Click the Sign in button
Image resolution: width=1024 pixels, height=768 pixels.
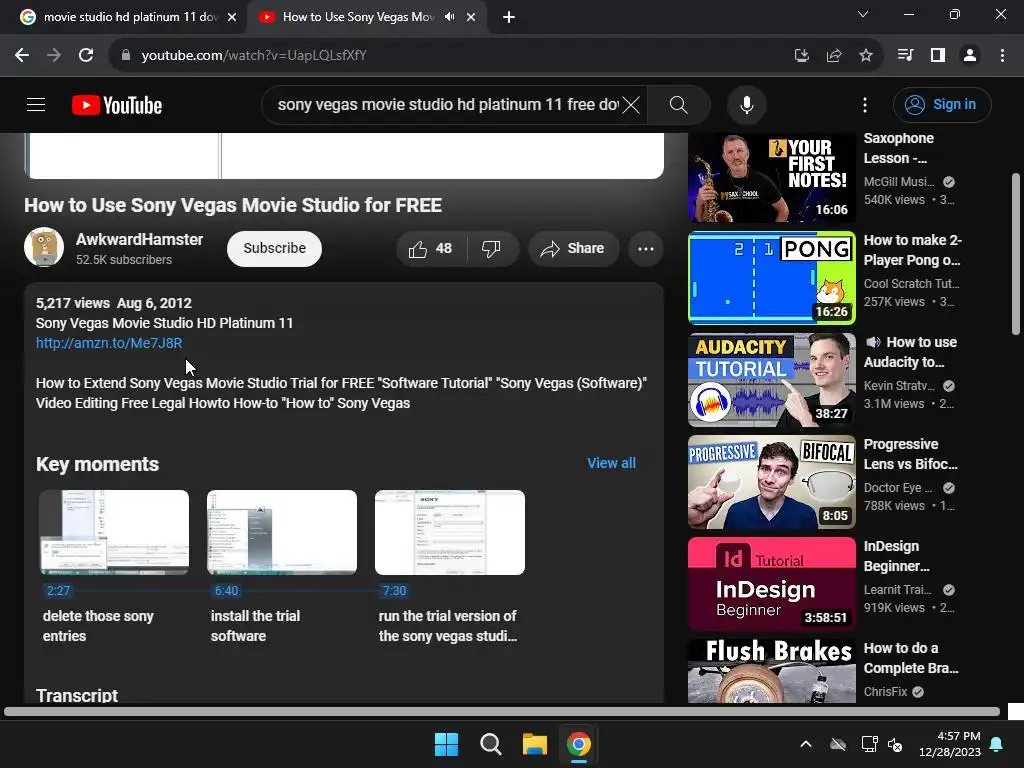942,104
